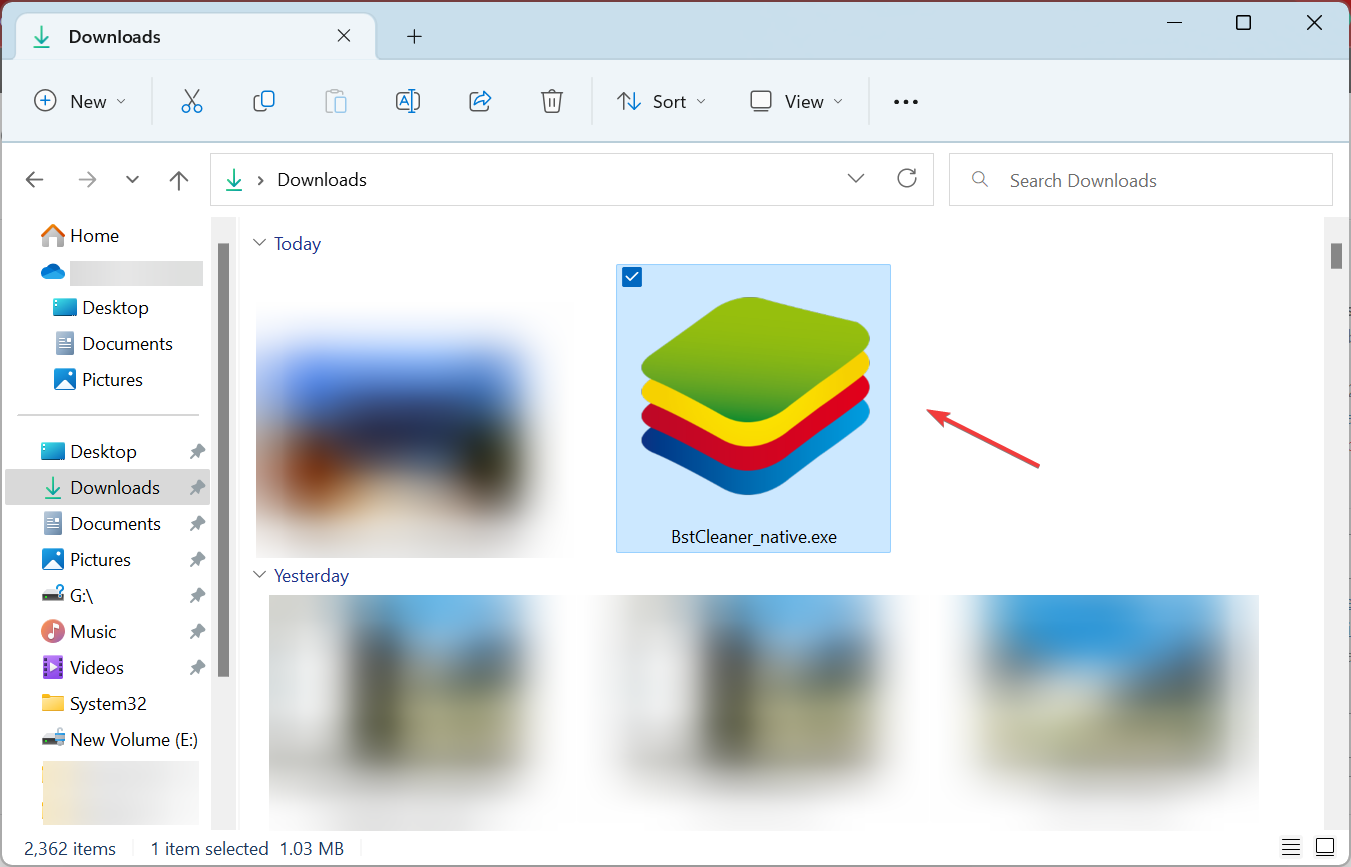Refresh the Downloads folder view

point(907,178)
